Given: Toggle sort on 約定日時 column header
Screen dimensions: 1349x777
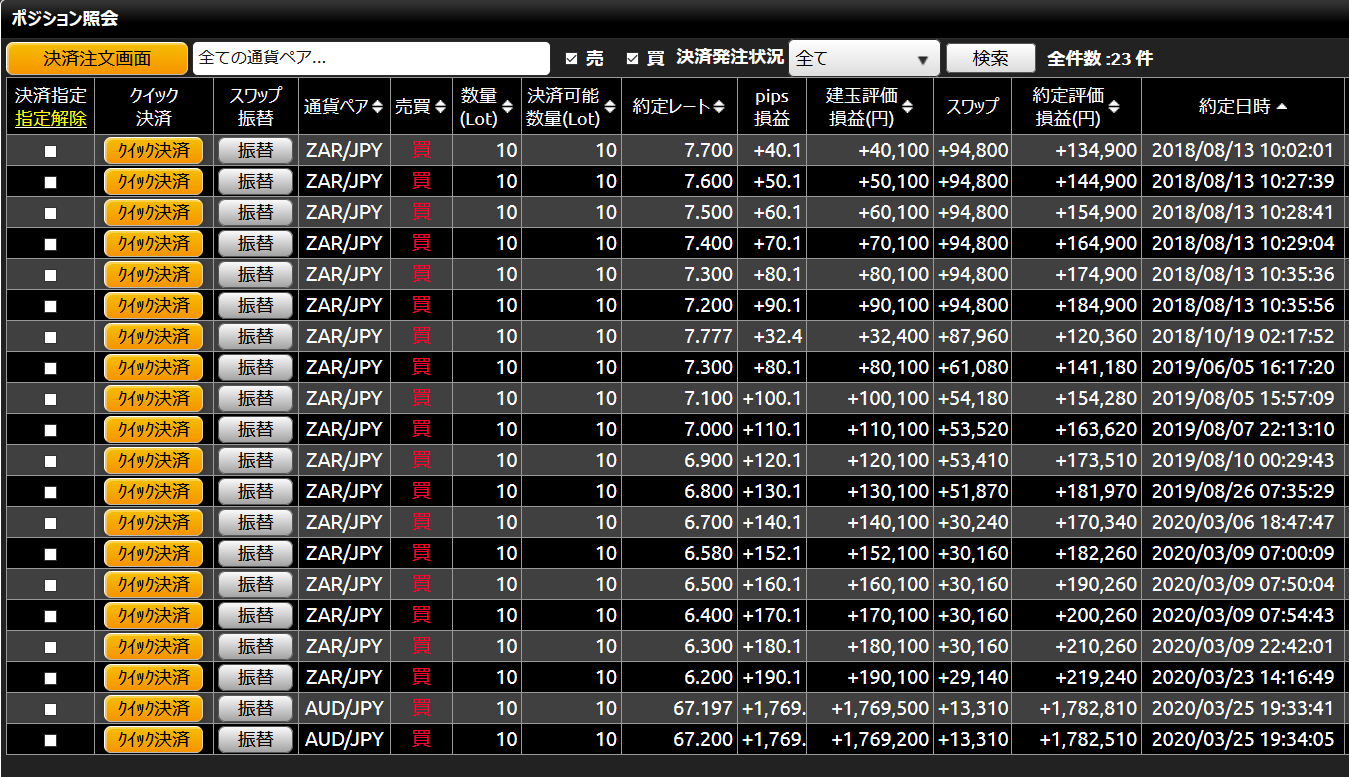Looking at the screenshot, I should pyautogui.click(x=1282, y=107).
